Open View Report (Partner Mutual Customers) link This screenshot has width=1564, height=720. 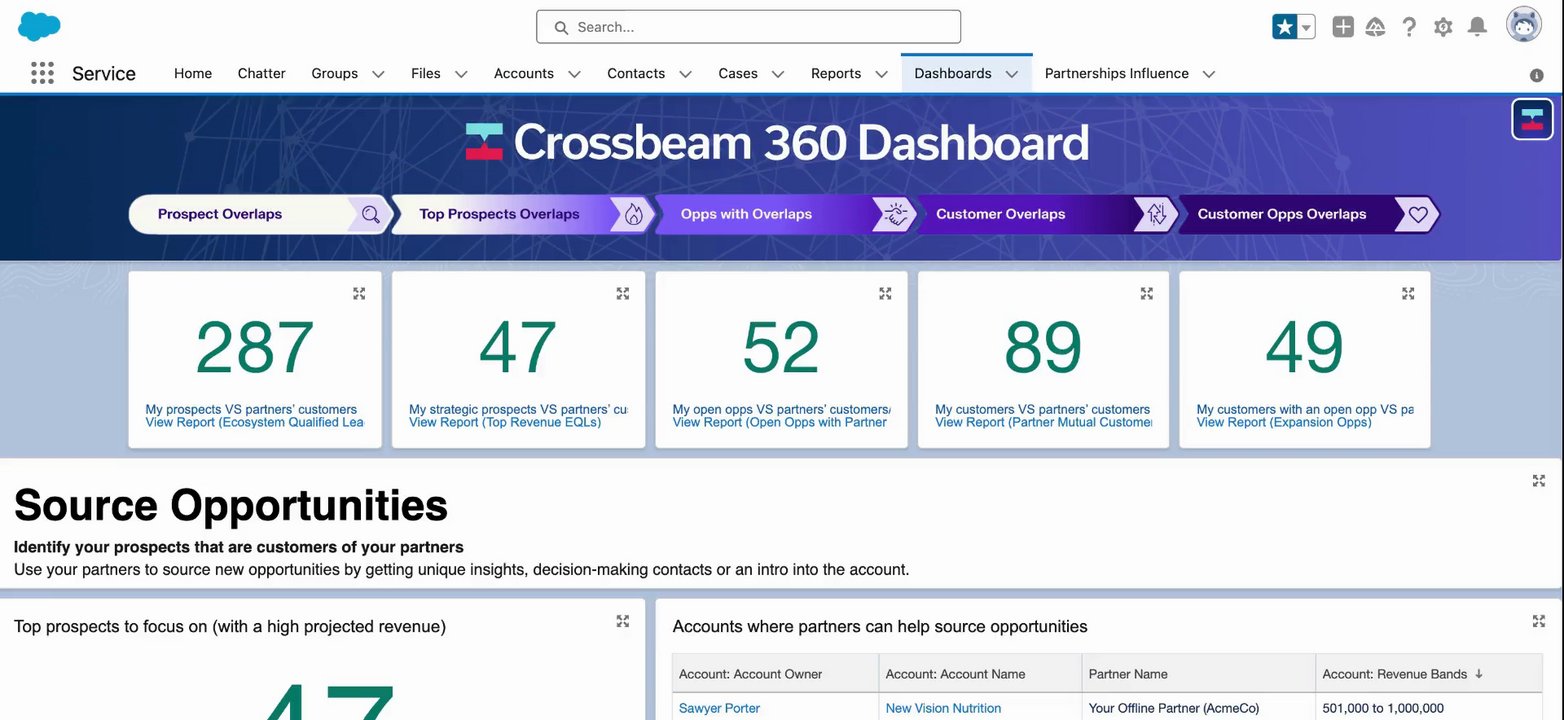(x=1043, y=422)
